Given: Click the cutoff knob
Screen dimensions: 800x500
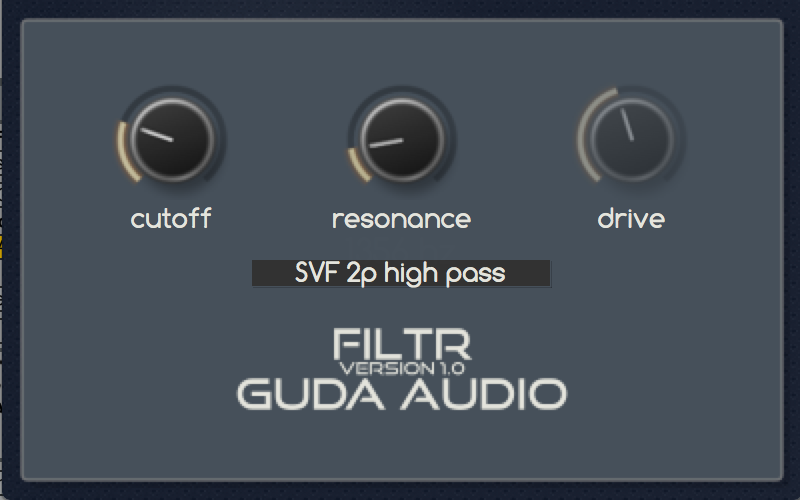Looking at the screenshot, I should (x=172, y=139).
